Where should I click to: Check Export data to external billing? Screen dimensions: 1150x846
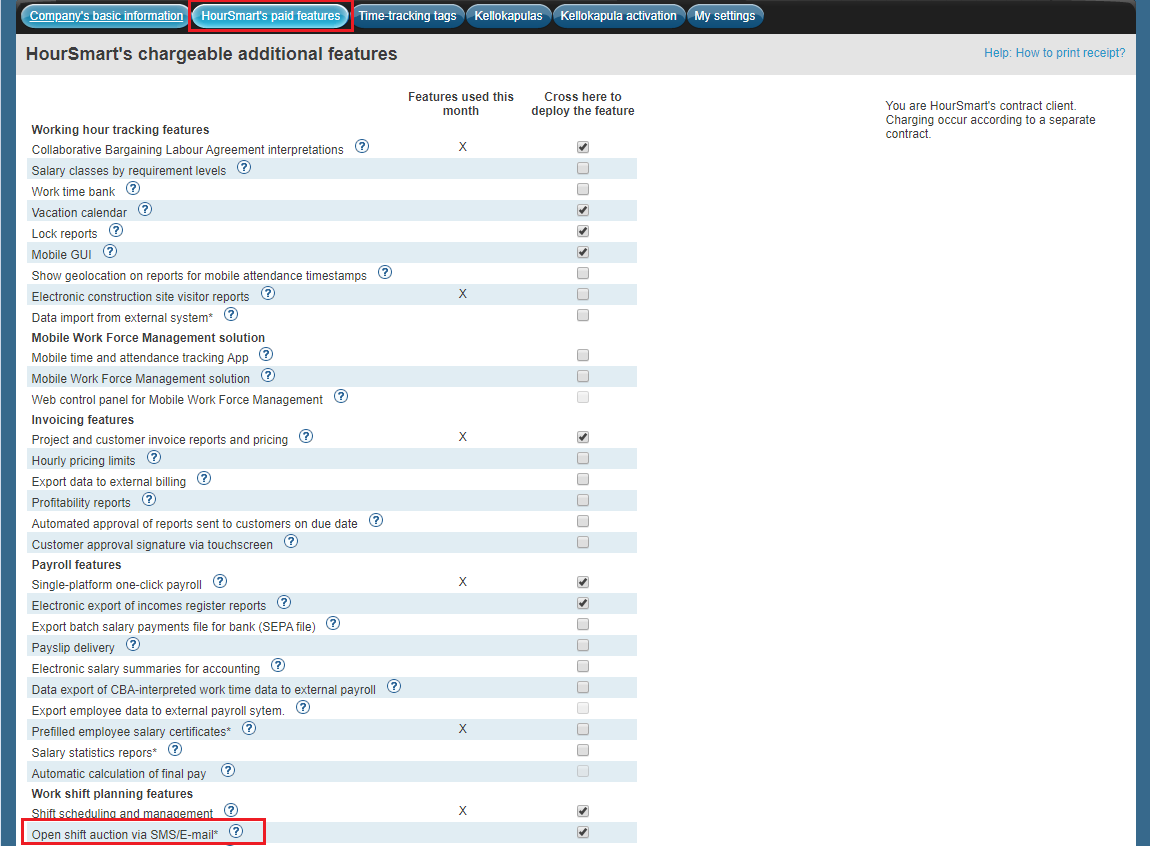583,479
